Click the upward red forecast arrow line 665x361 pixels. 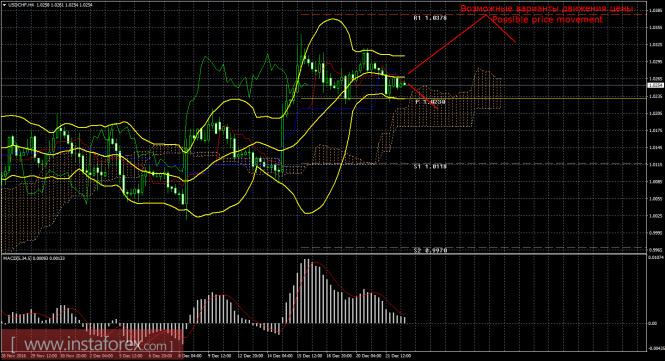point(447,44)
